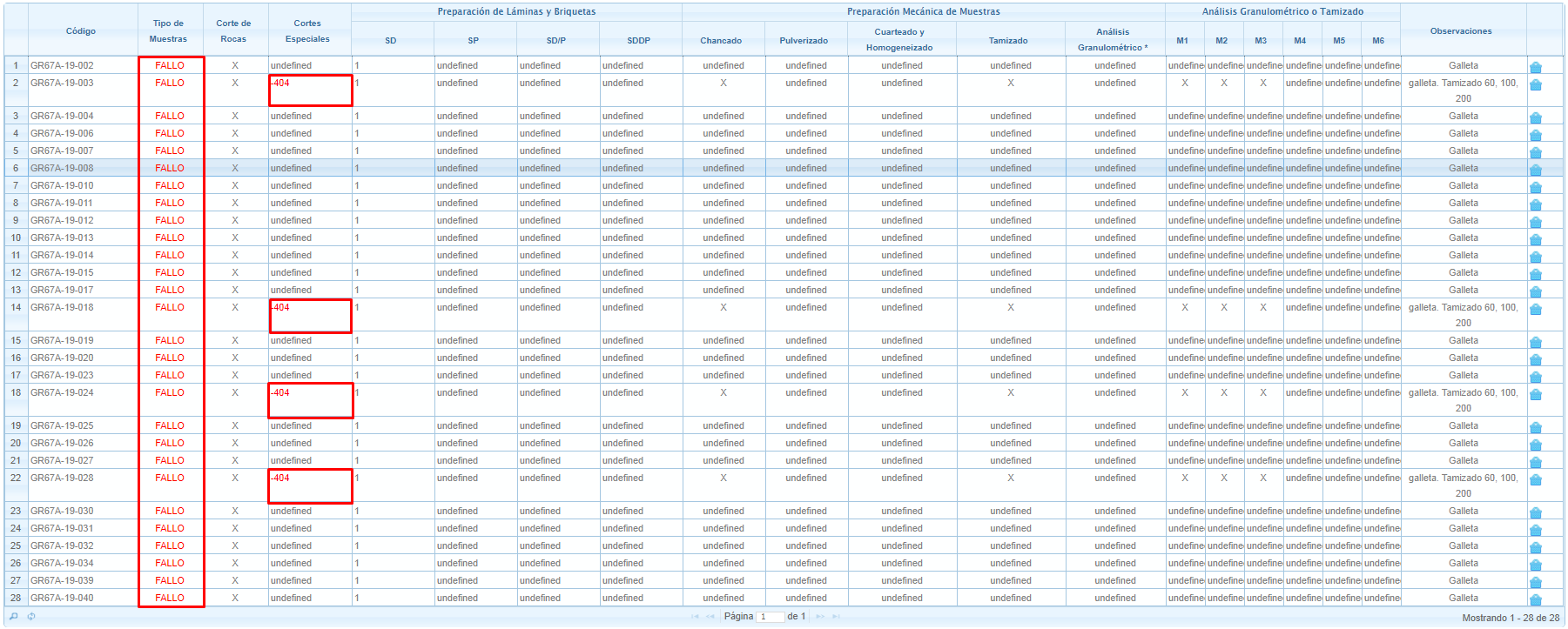Click the blue action icon for GR67A-19-034
Image resolution: width=1568 pixels, height=629 pixels.
[1536, 565]
